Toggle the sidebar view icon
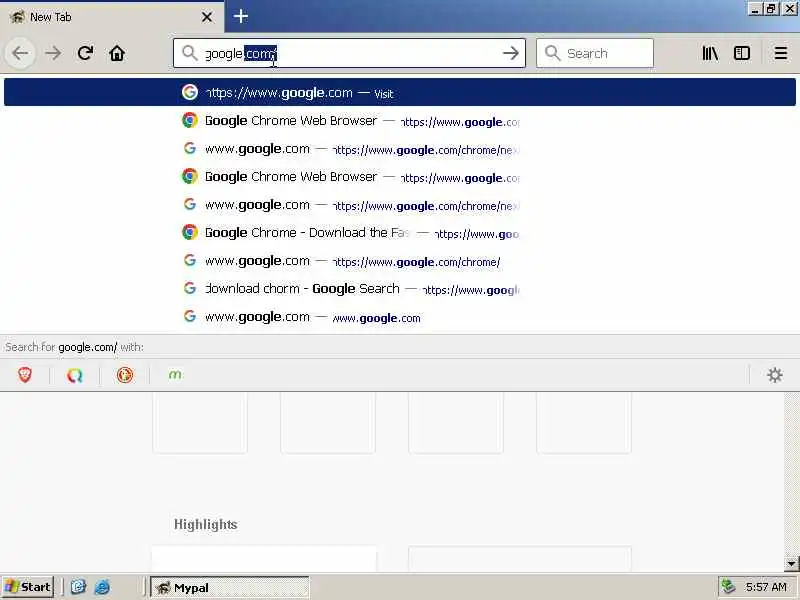Viewport: 800px width, 600px height. [x=742, y=53]
